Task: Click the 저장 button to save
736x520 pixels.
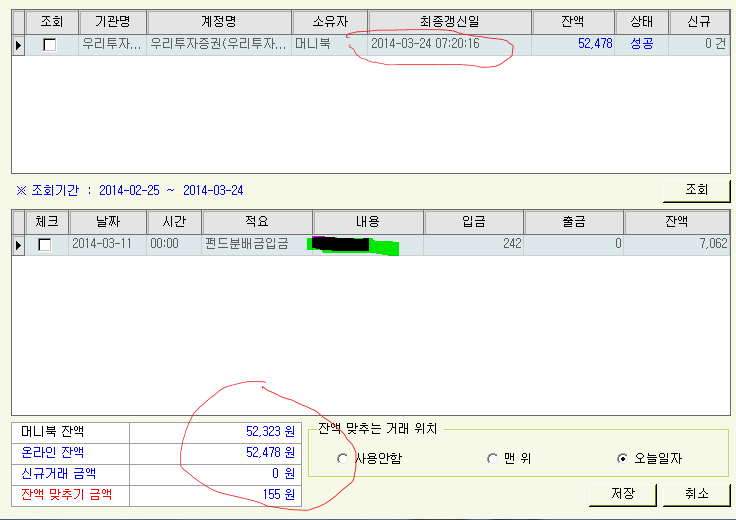Action: tap(621, 494)
